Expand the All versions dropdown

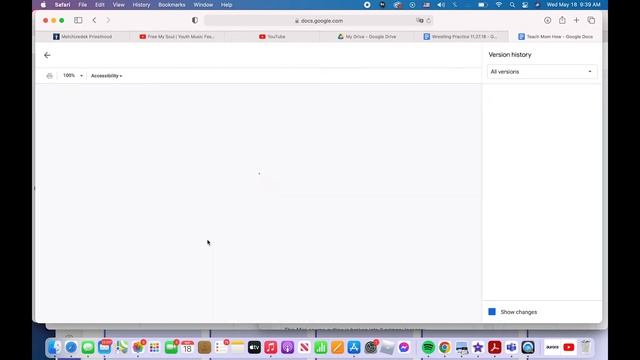[x=542, y=72]
